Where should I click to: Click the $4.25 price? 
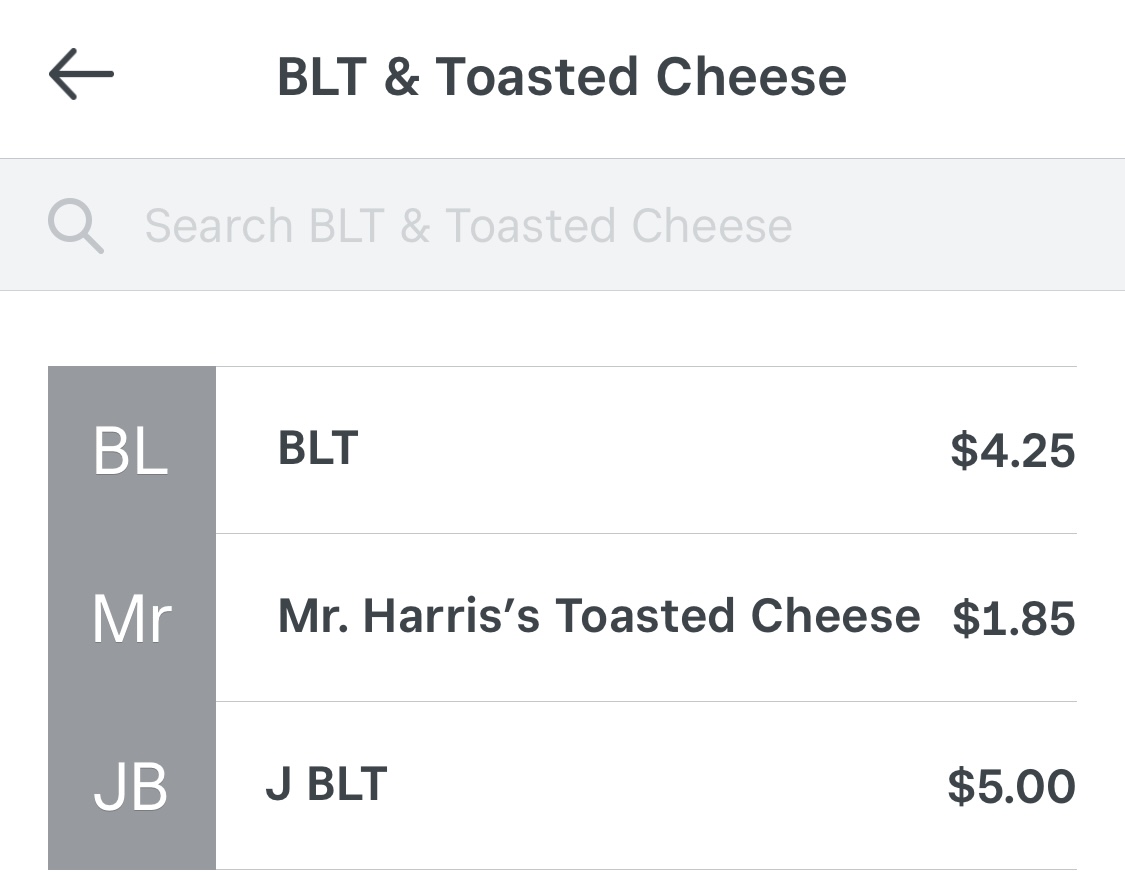click(x=1012, y=450)
